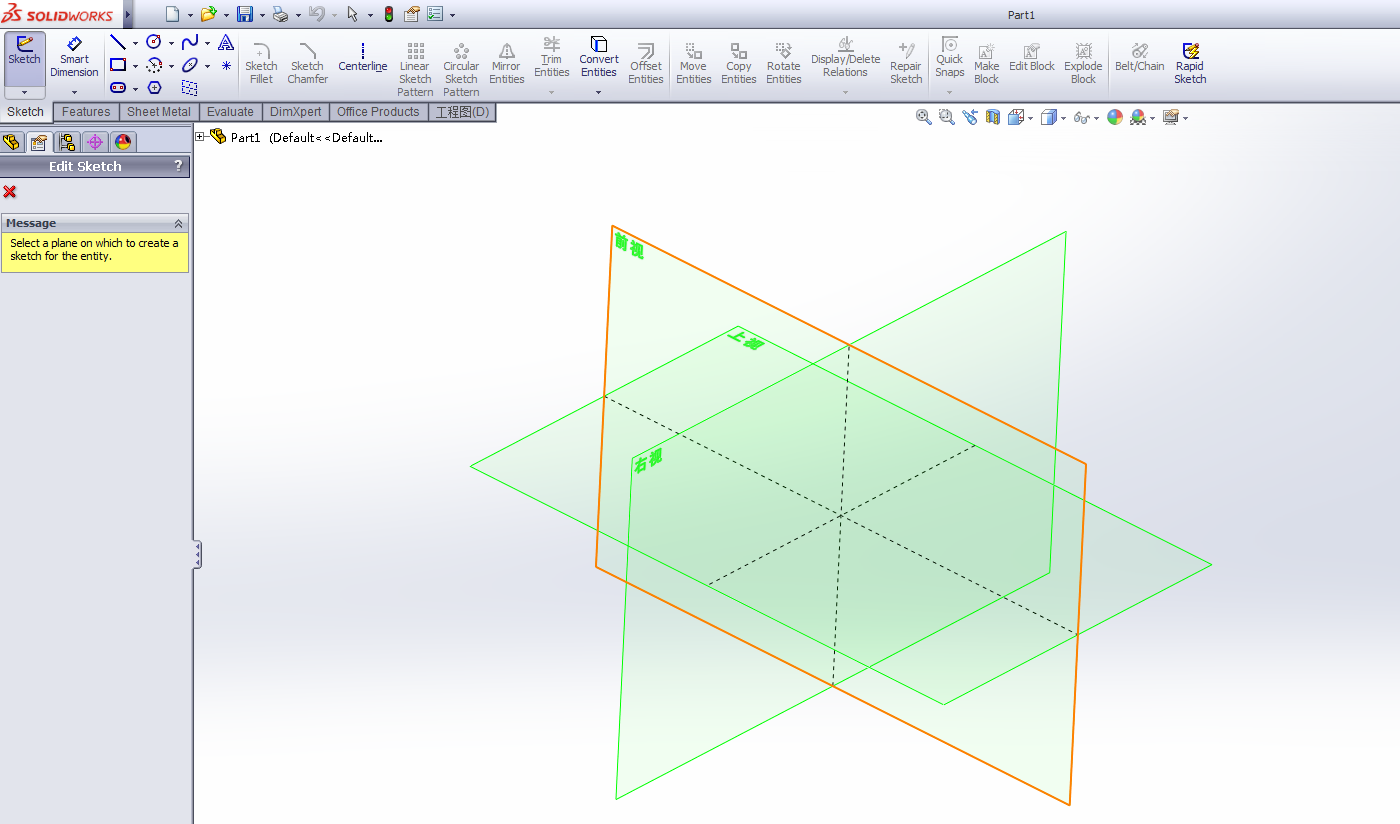Open the Sketch button dropdown arrow

pos(24,93)
